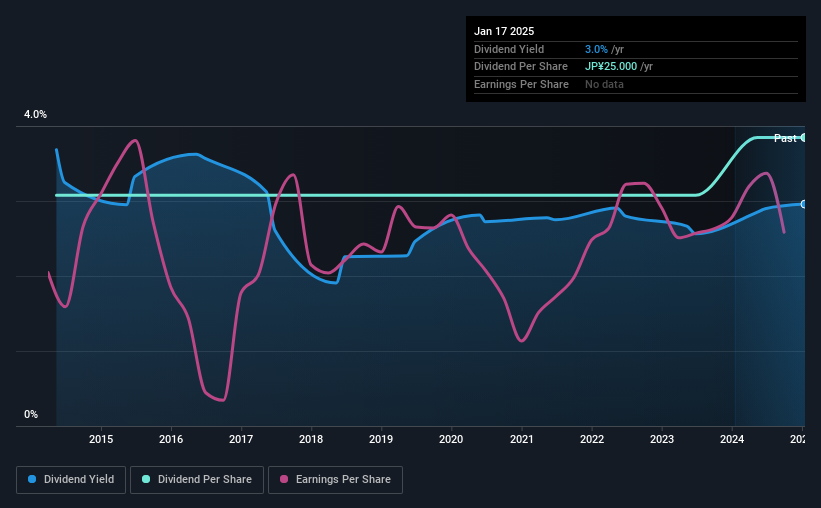Click the 4.0% y-axis label
This screenshot has width=821, height=508.
tap(35, 114)
